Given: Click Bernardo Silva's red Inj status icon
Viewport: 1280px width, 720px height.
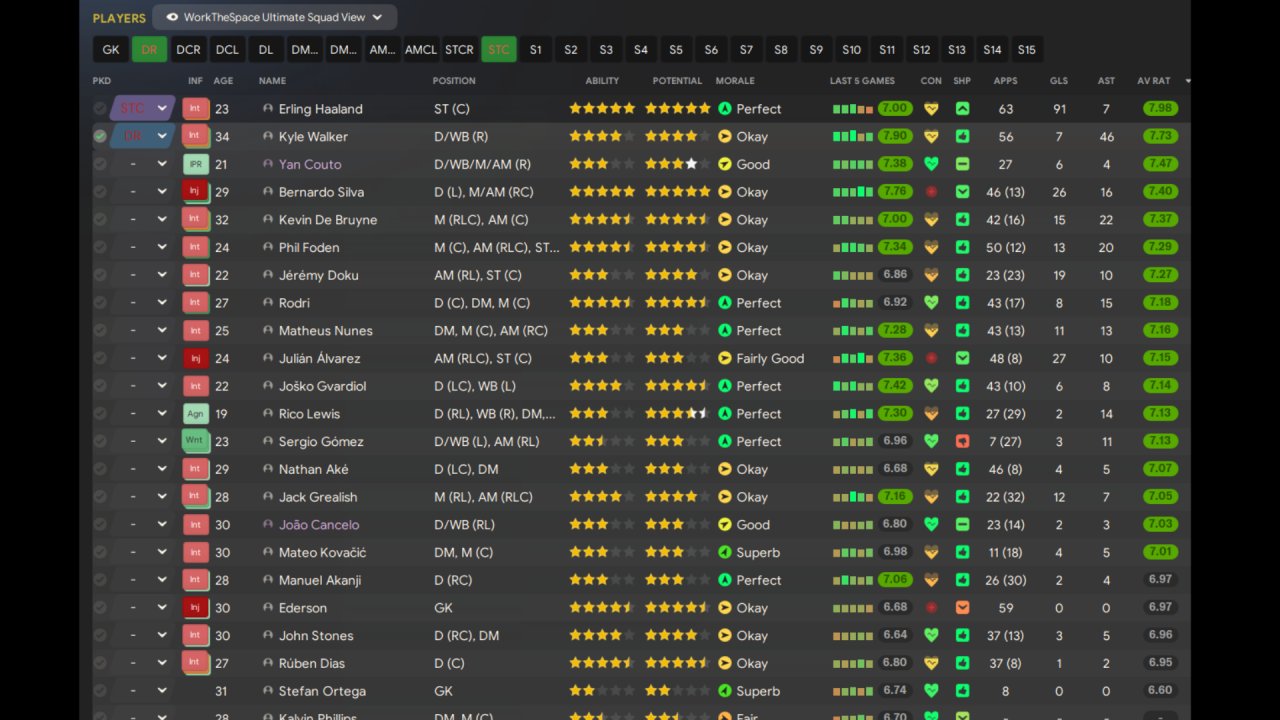Looking at the screenshot, I should pos(196,192).
